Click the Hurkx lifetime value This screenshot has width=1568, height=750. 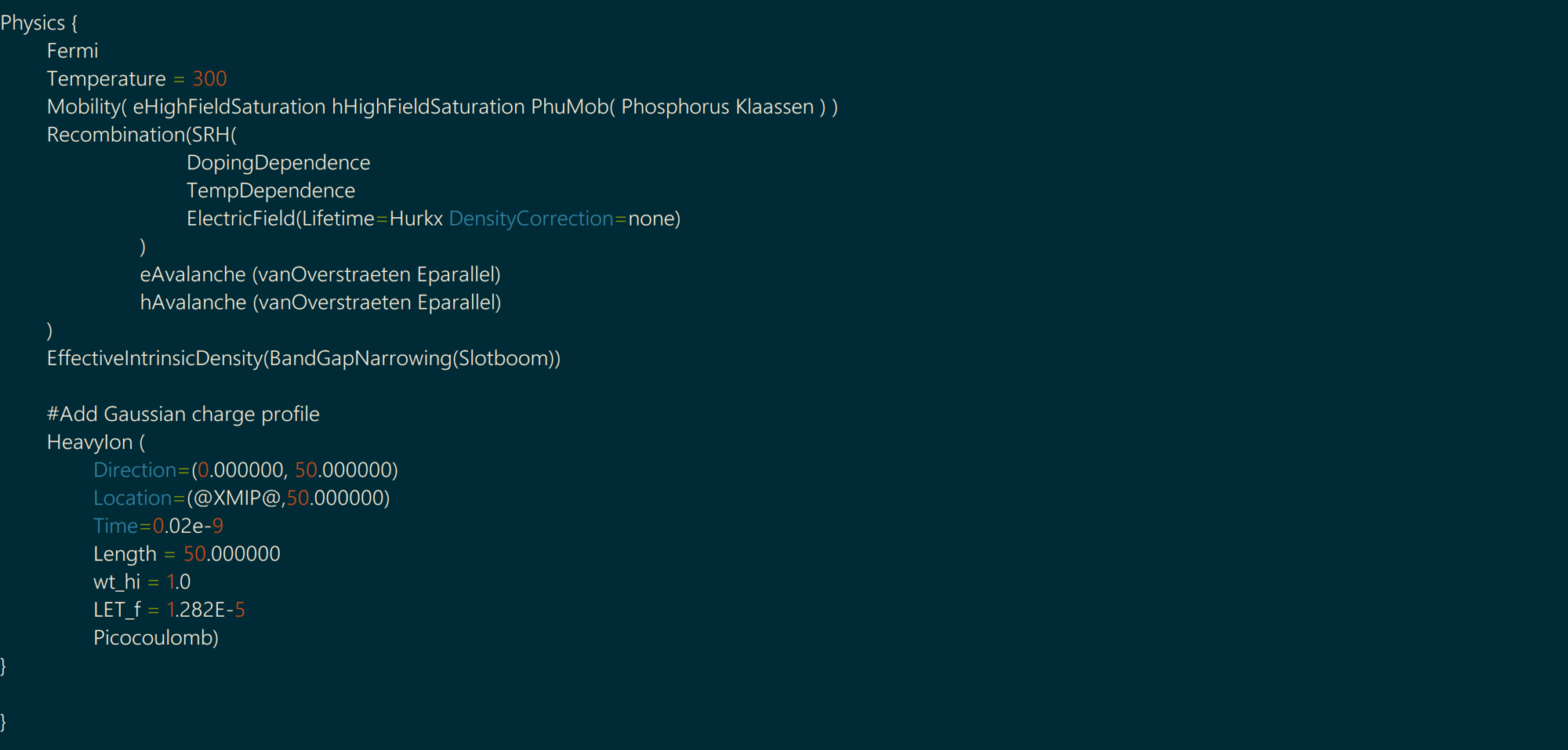point(416,219)
